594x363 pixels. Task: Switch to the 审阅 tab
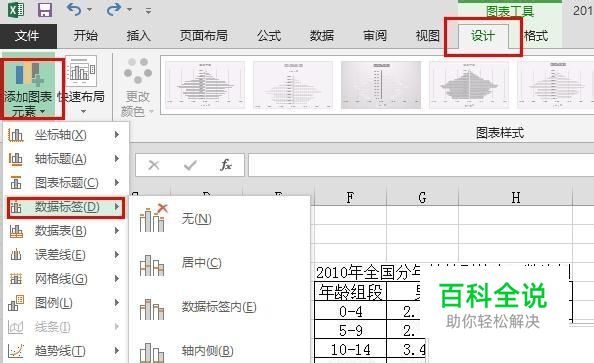point(375,36)
